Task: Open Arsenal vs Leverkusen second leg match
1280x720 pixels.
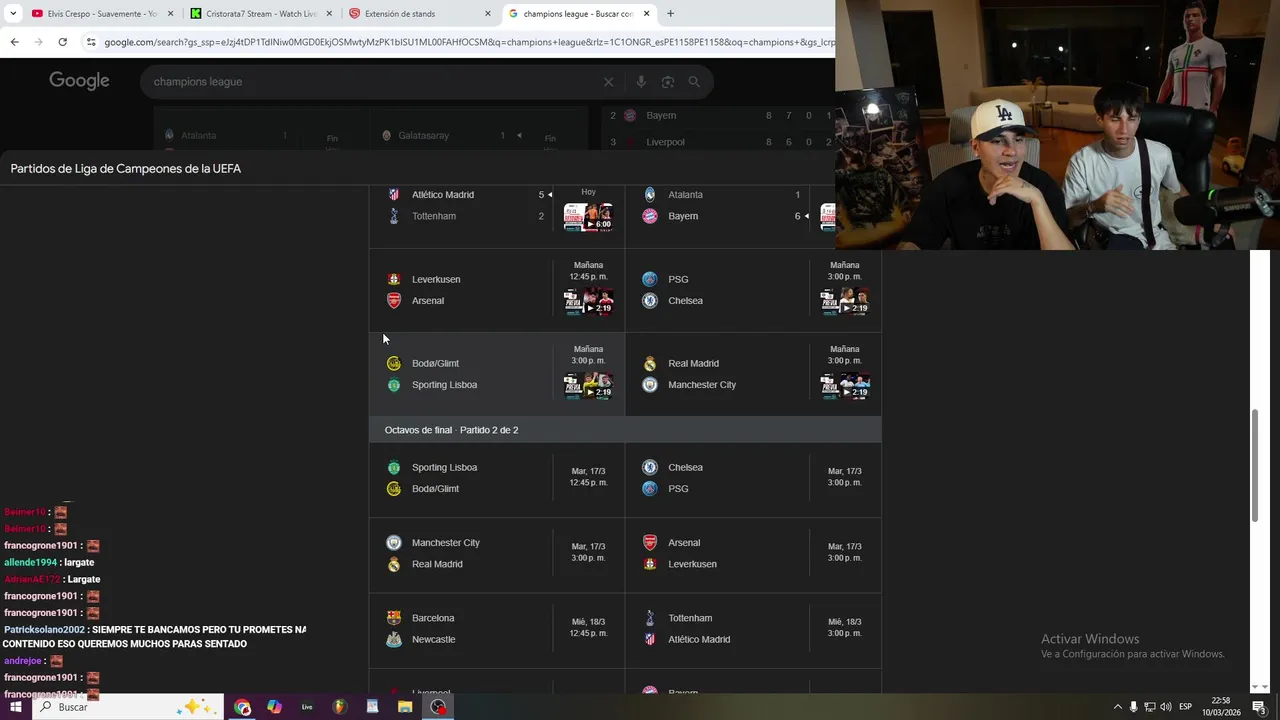Action: pos(753,553)
